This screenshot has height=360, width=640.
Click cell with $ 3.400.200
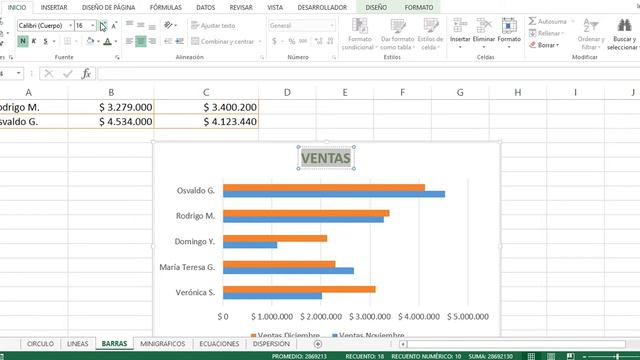click(x=206, y=107)
